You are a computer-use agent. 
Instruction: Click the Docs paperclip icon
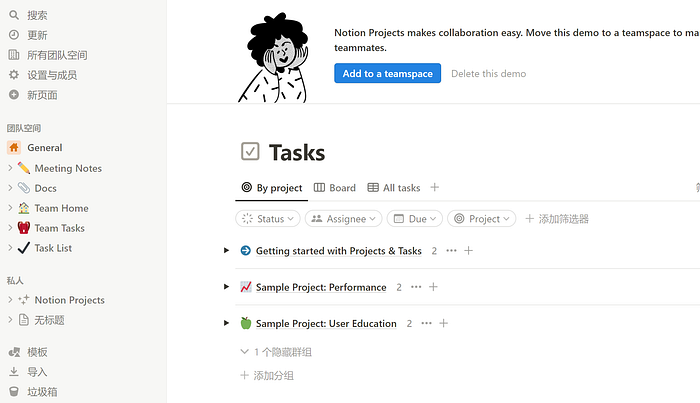24,188
